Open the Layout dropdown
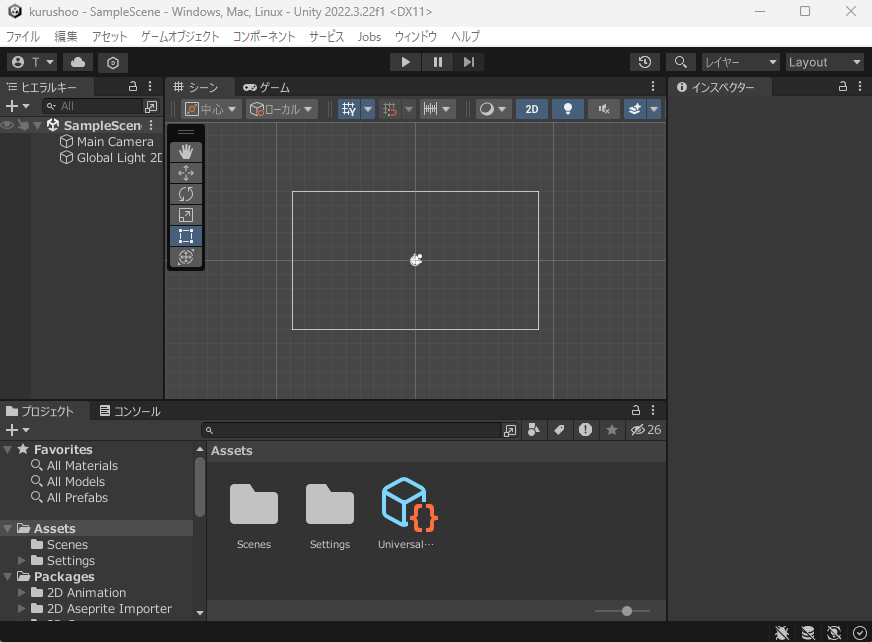Image resolution: width=872 pixels, height=642 pixels. [825, 62]
